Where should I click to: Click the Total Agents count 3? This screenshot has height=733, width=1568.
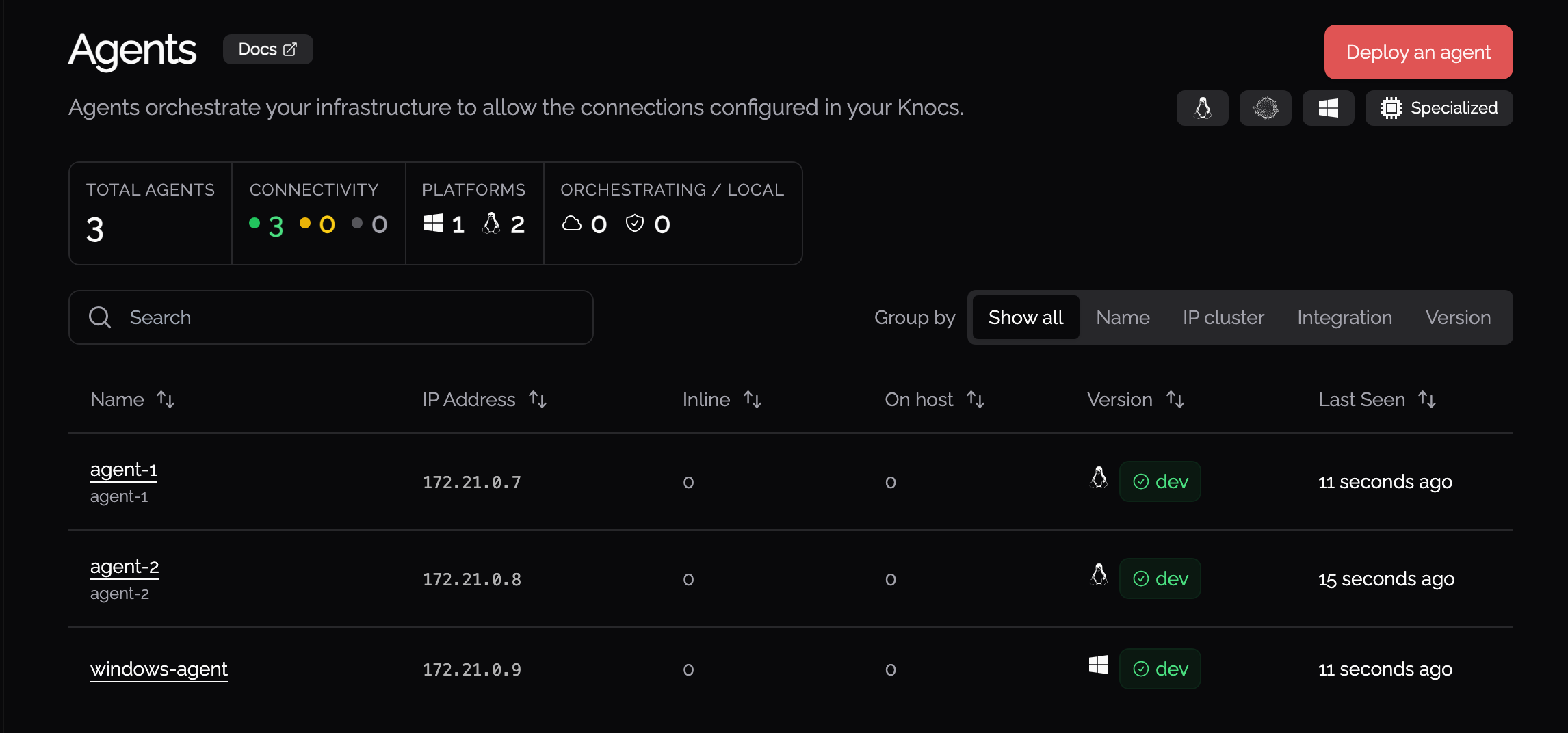pyautogui.click(x=95, y=229)
